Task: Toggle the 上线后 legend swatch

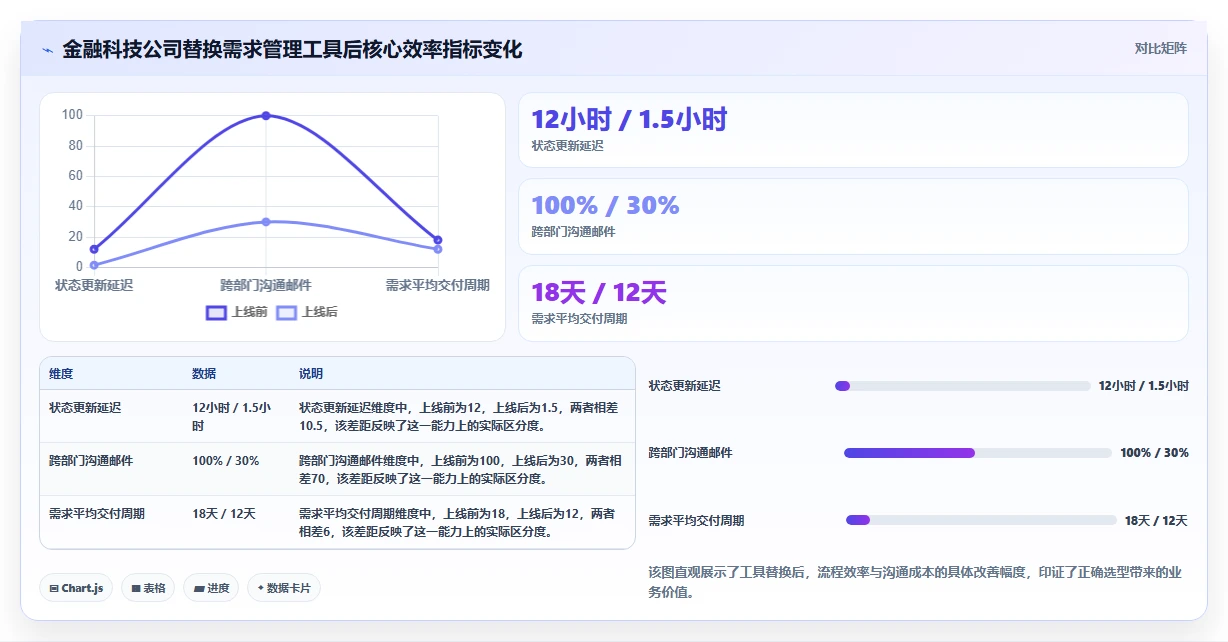Action: pos(287,313)
